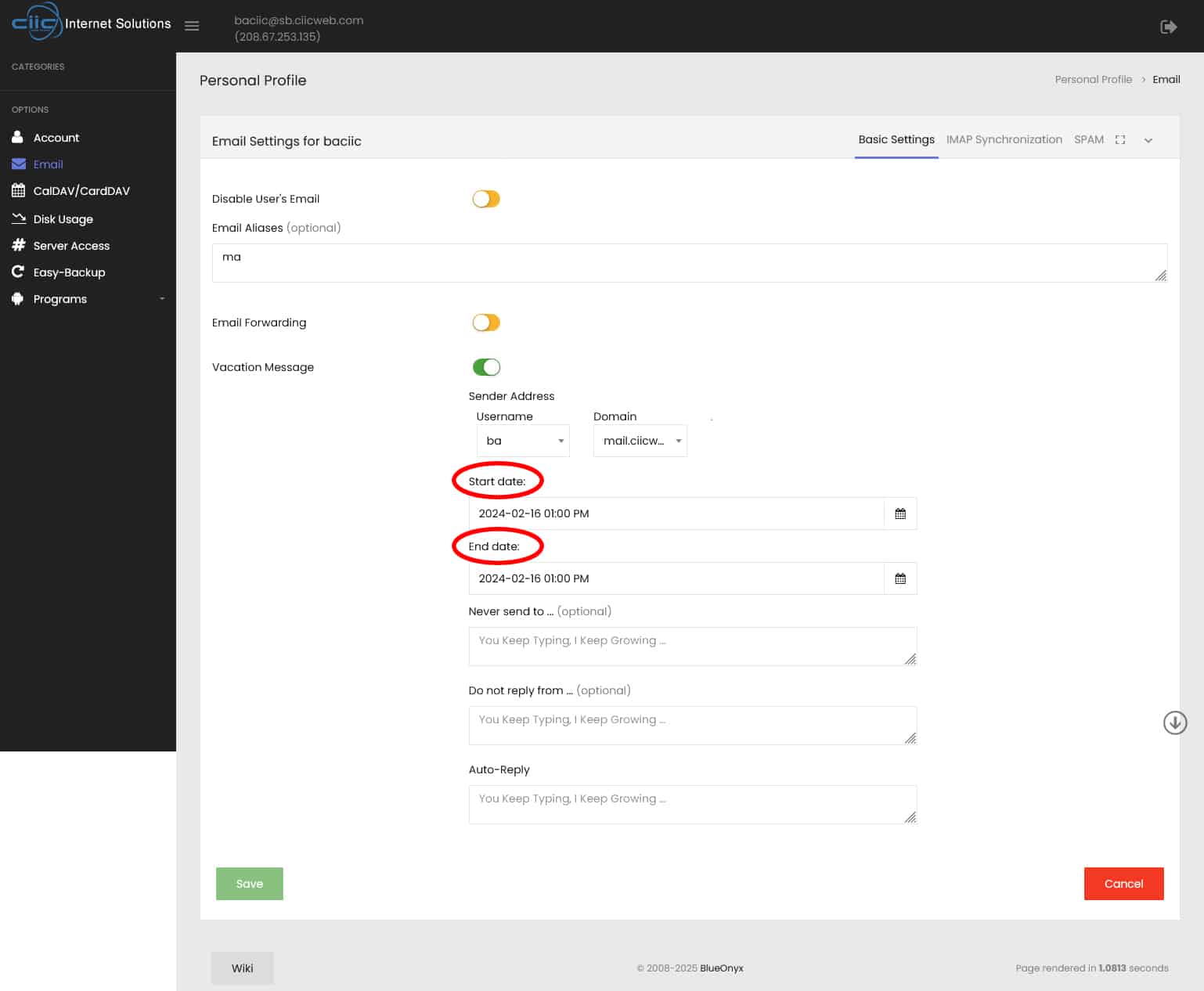The width and height of the screenshot is (1204, 991).
Task: Click the CIIC Internet Solutions logo
Action: pyautogui.click(x=91, y=22)
